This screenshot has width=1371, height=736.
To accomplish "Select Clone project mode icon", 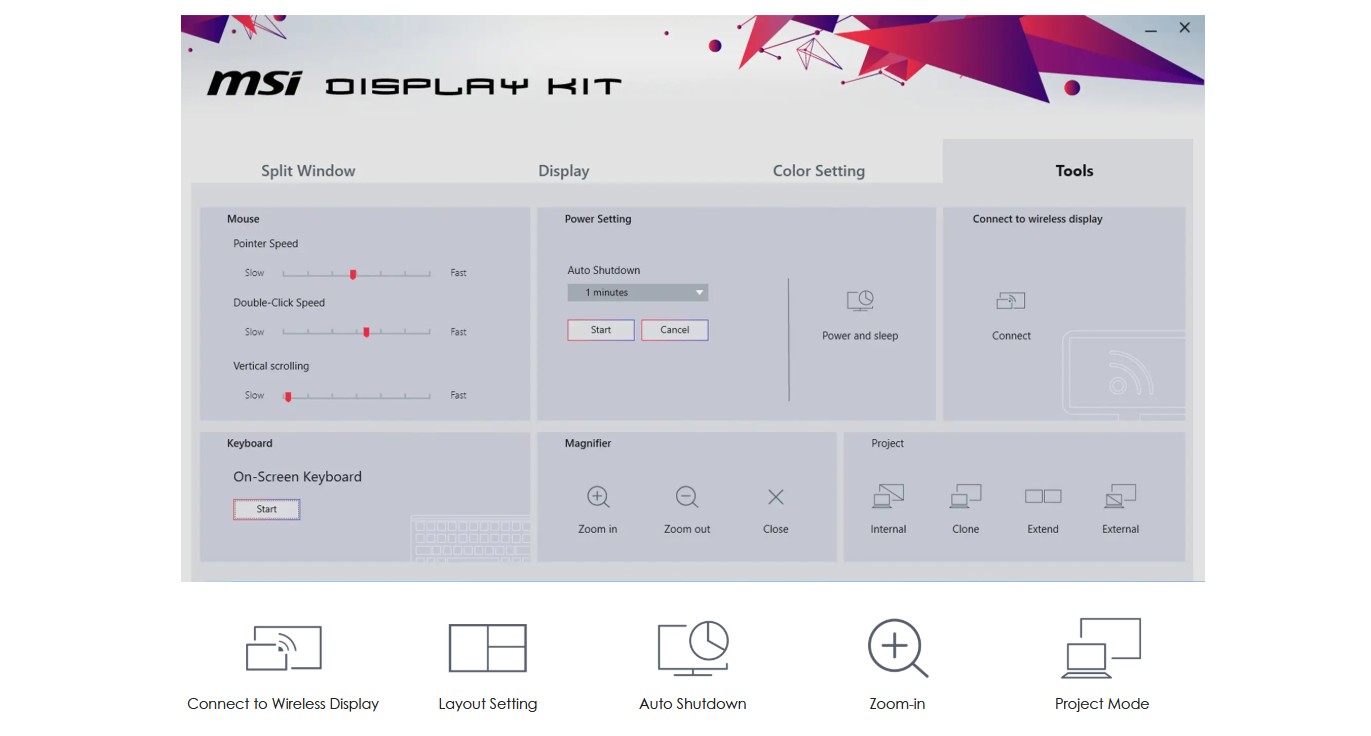I will tap(965, 497).
